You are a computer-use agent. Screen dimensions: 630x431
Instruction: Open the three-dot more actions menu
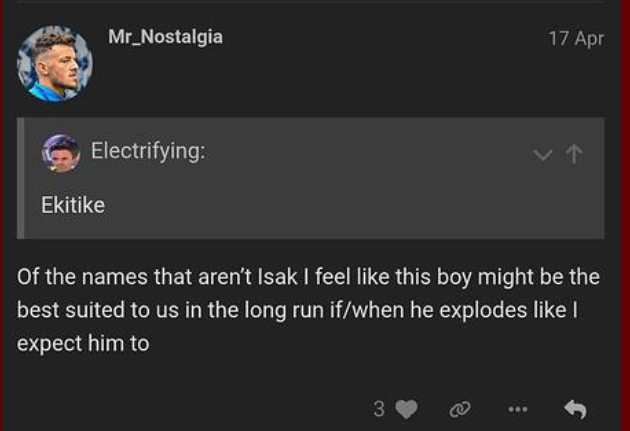coord(517,409)
